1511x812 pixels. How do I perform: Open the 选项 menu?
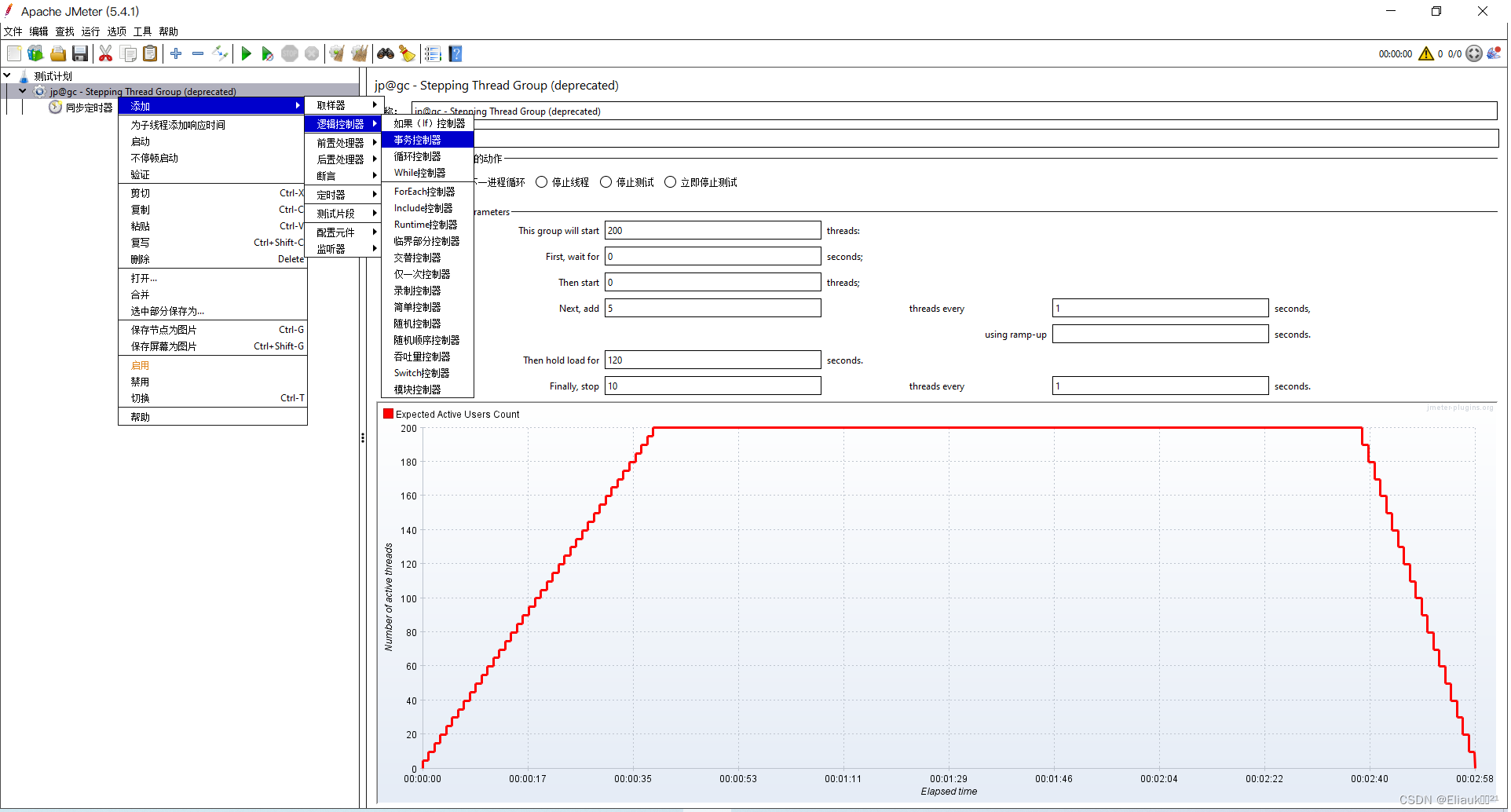pos(117,31)
